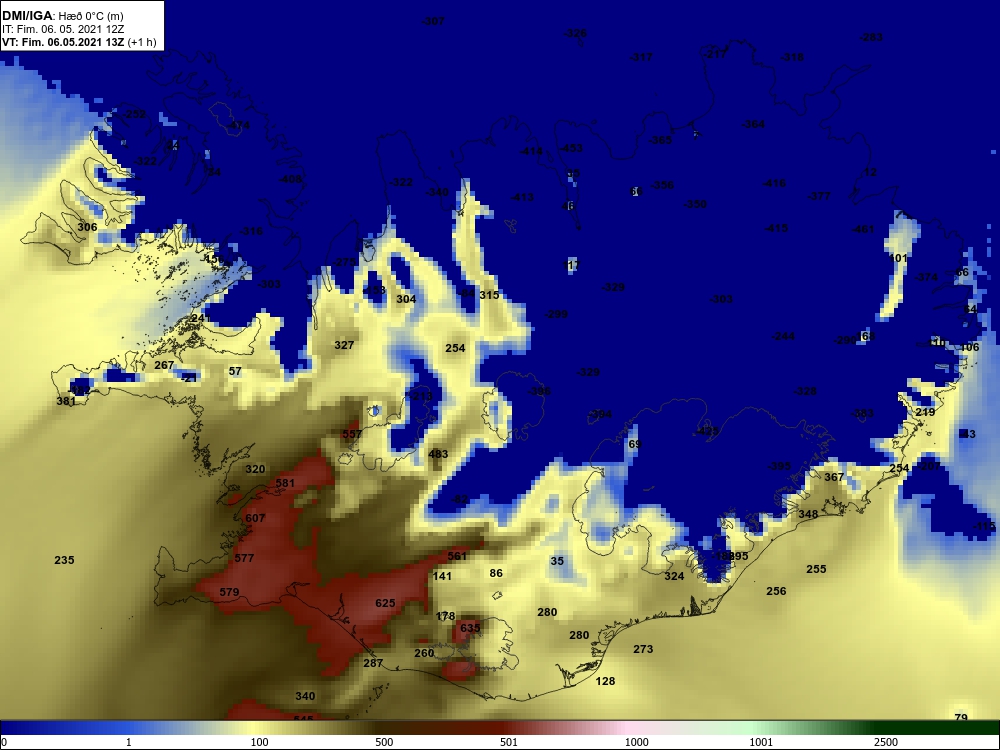Viewport: 1000px width, 750px height.
Task: Click the 579 reading
Action: pyautogui.click(x=229, y=592)
